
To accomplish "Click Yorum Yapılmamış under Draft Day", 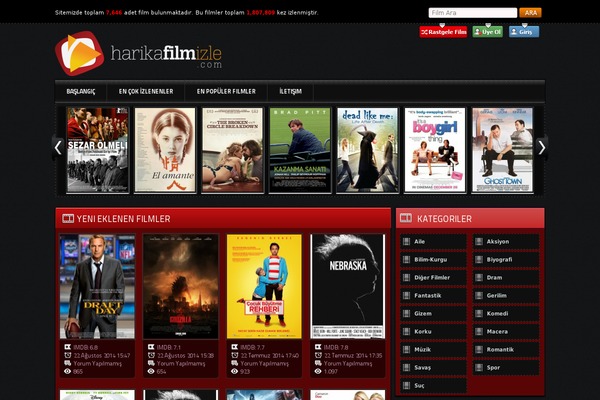I will tap(98, 363).
